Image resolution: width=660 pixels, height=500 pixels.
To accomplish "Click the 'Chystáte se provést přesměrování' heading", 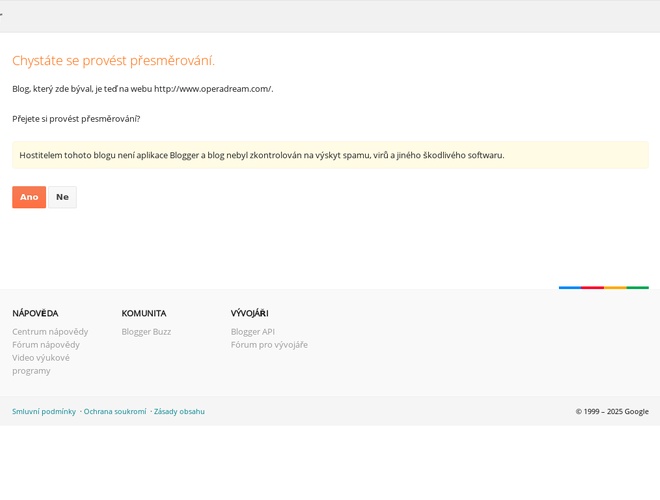I will [x=113, y=60].
